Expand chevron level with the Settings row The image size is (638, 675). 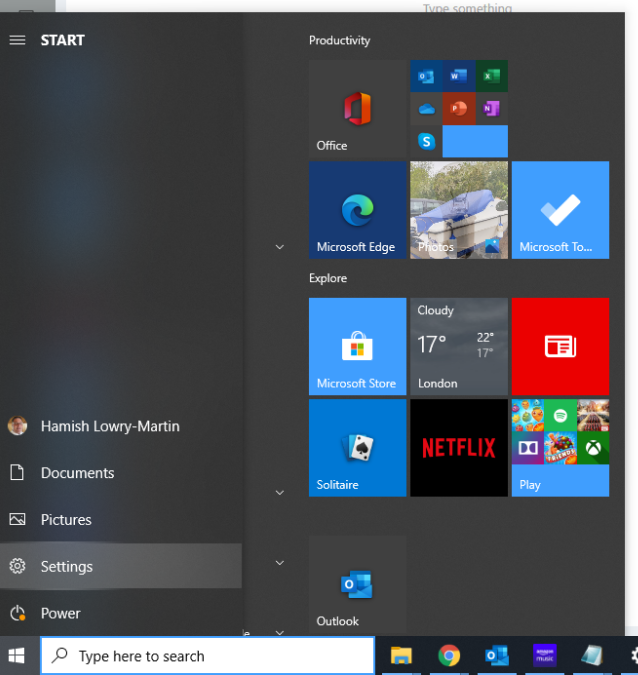tap(280, 563)
